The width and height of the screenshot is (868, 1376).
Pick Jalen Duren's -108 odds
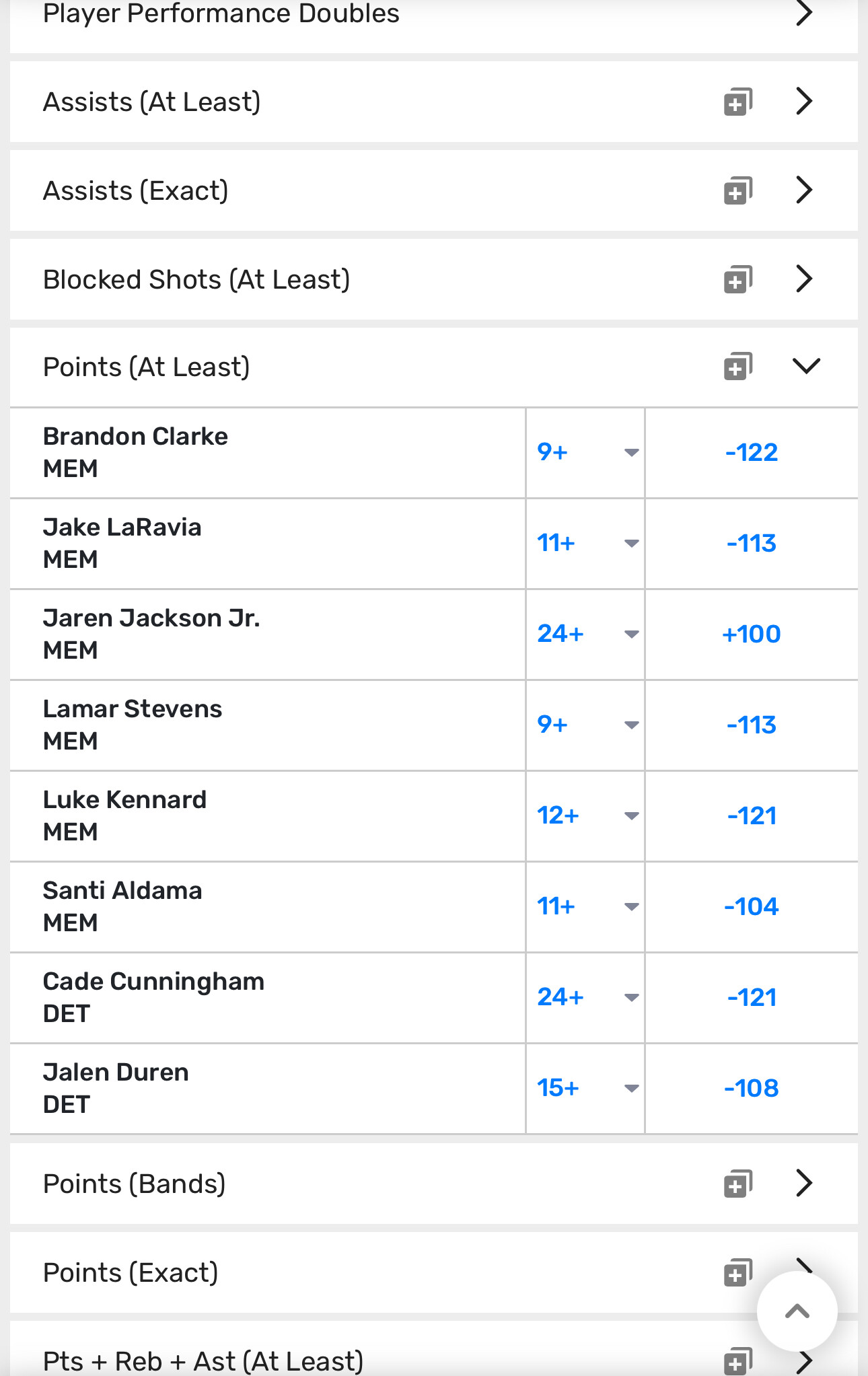click(751, 1088)
